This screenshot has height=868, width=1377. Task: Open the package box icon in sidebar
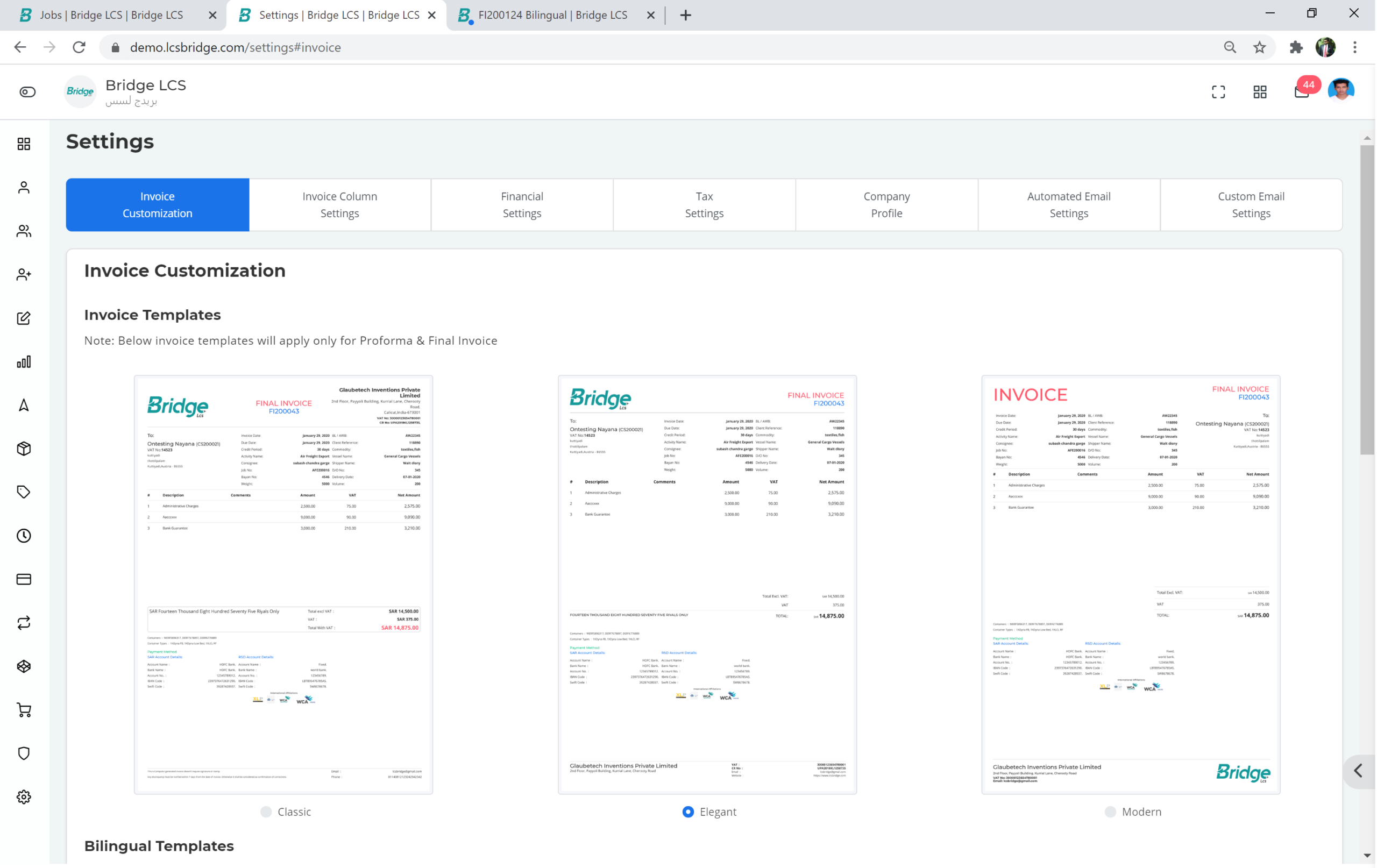(24, 449)
